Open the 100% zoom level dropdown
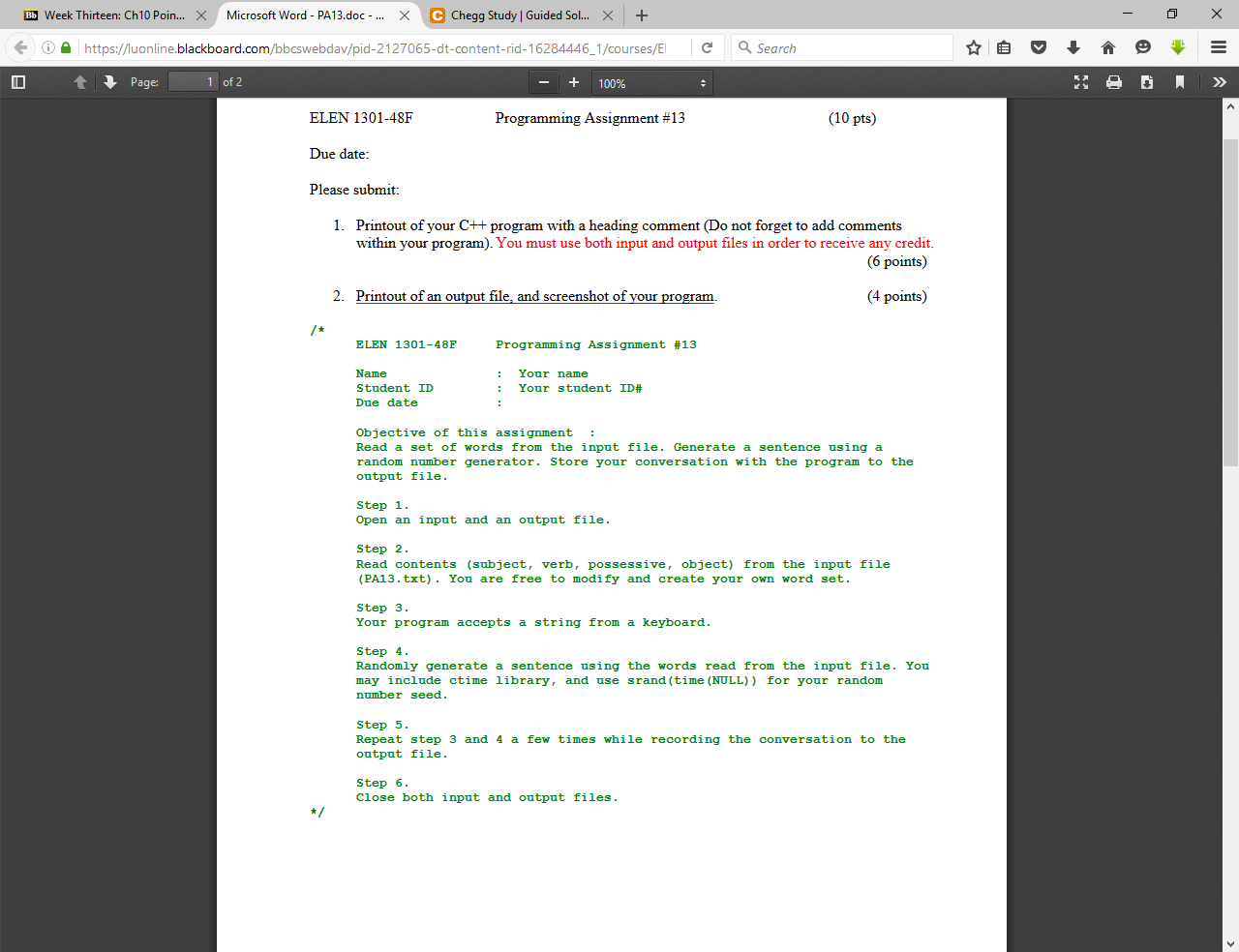Image resolution: width=1239 pixels, height=952 pixels. point(651,82)
